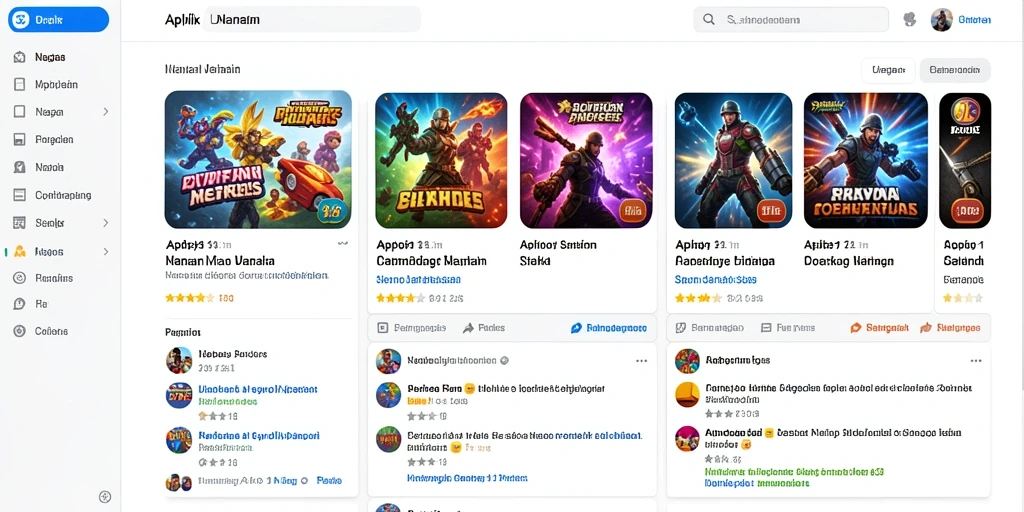The image size is (1024, 512).
Task: Open the three-dot menu on the middle review card
Action: pyautogui.click(x=641, y=360)
